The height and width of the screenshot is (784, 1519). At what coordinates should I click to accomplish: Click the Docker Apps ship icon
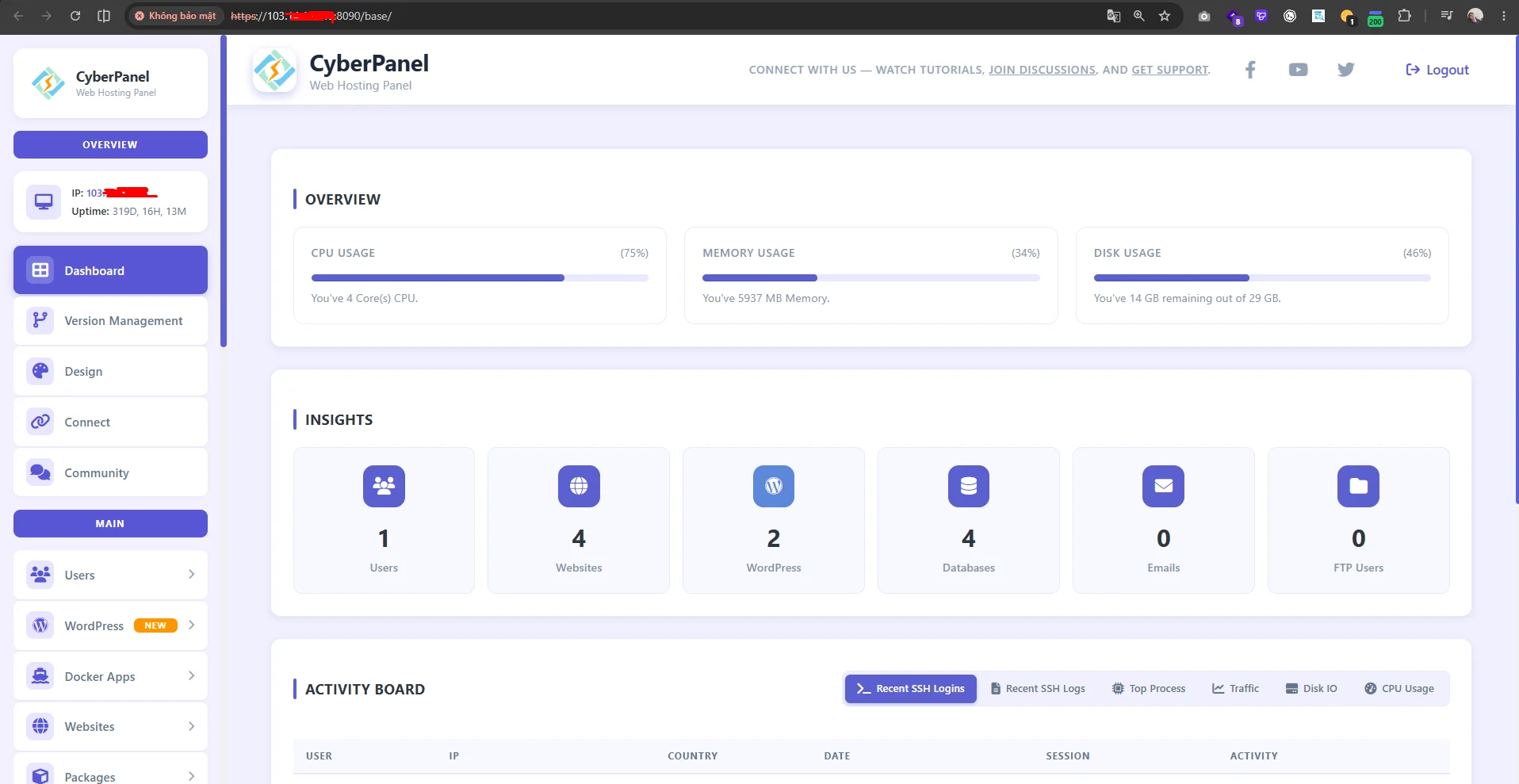(40, 676)
